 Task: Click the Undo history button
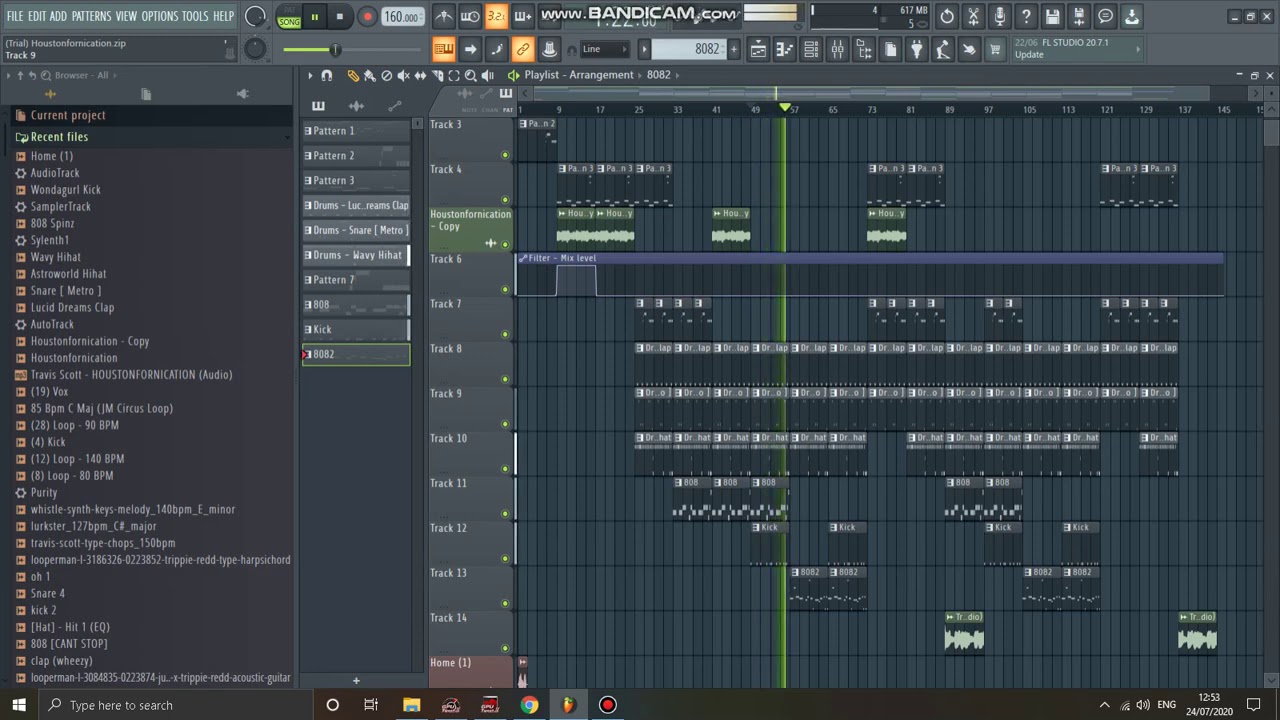pyautogui.click(x=947, y=16)
